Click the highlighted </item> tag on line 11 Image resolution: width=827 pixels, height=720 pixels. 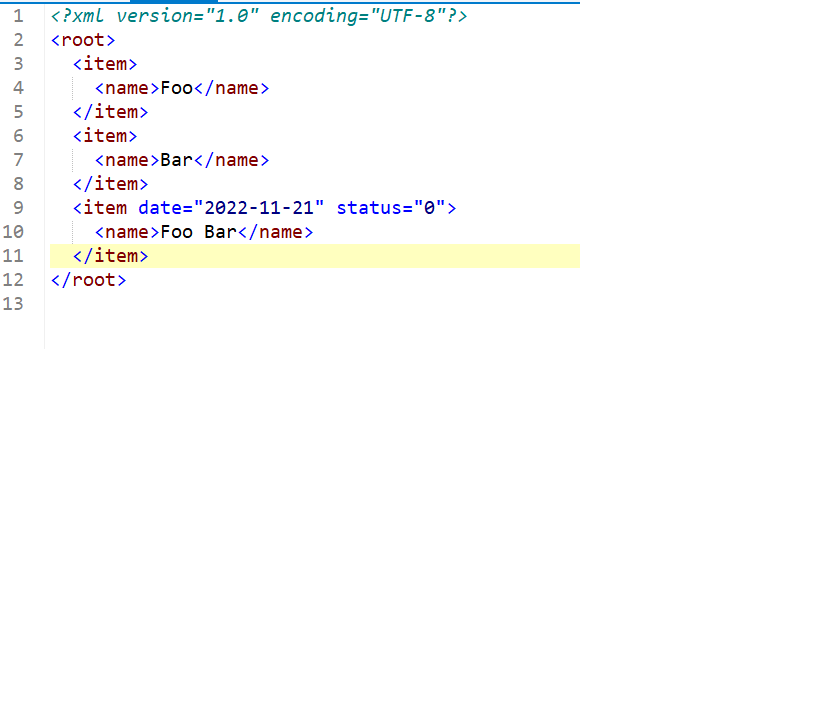pyautogui.click(x=110, y=256)
